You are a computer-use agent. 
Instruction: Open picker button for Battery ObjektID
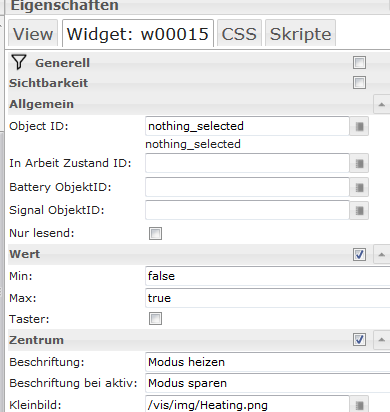(359, 187)
